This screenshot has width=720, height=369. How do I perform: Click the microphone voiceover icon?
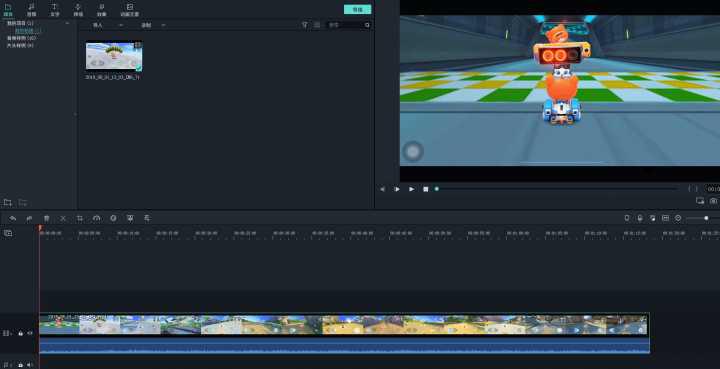[x=640, y=218]
